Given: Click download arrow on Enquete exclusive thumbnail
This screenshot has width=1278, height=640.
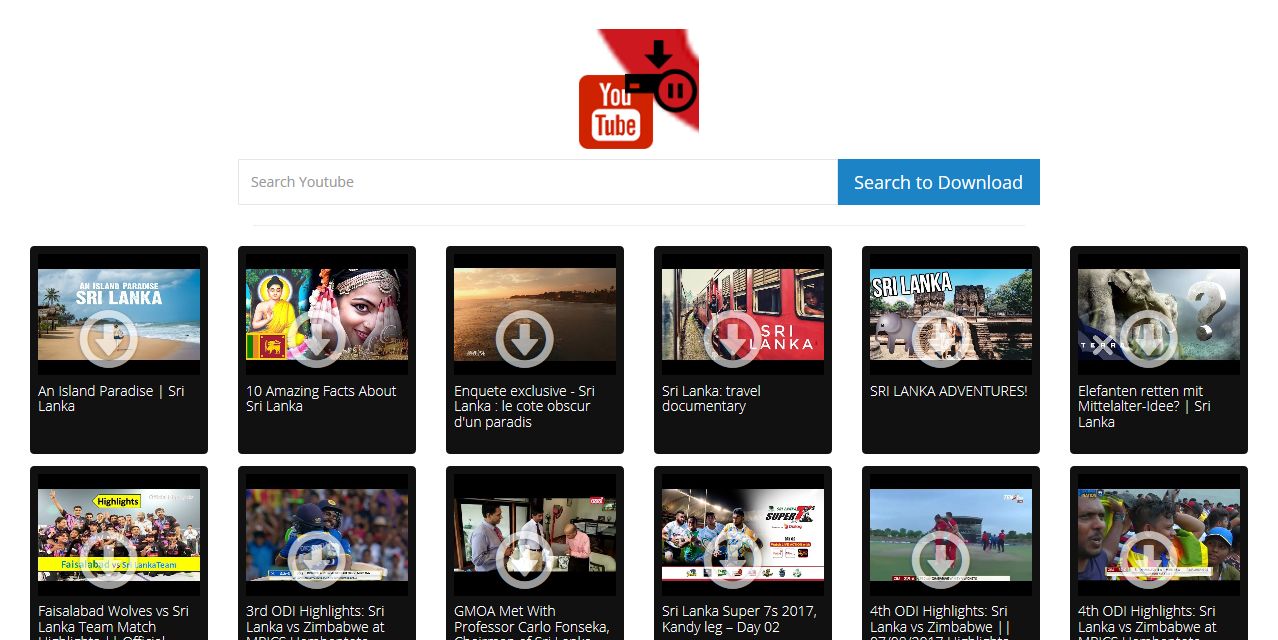Looking at the screenshot, I should (x=524, y=339).
